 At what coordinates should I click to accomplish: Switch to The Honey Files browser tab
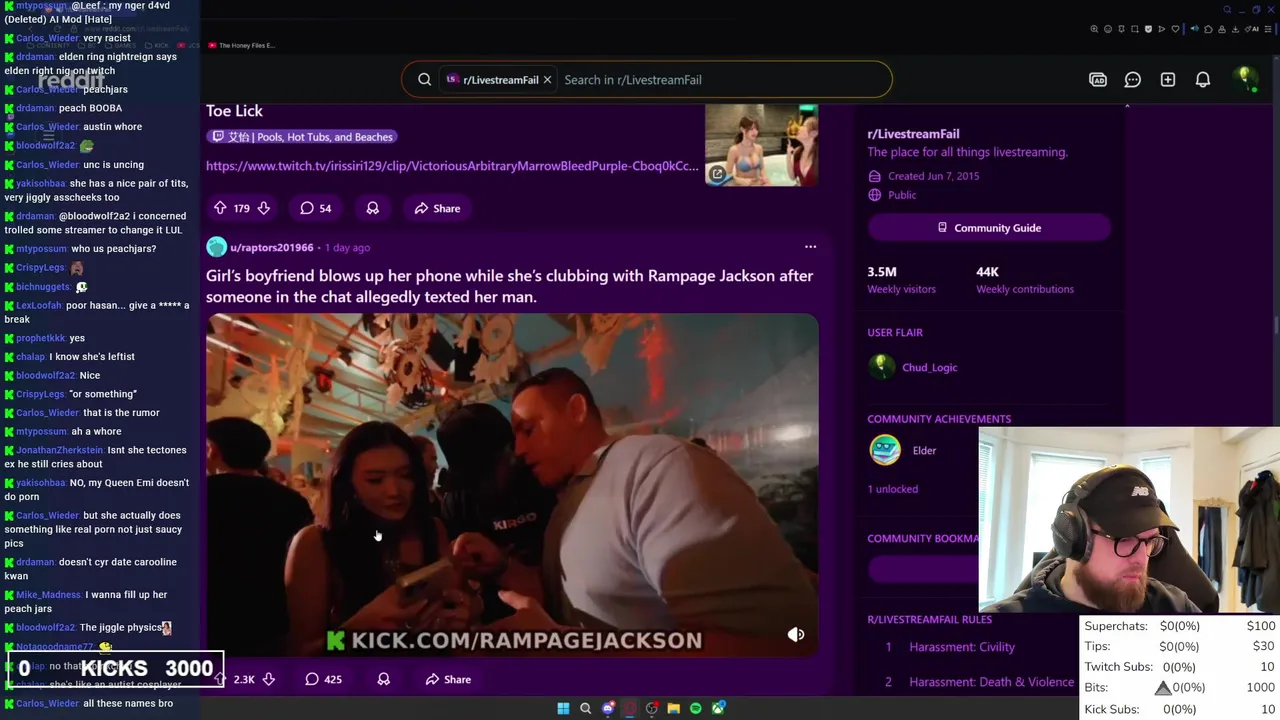pos(240,45)
